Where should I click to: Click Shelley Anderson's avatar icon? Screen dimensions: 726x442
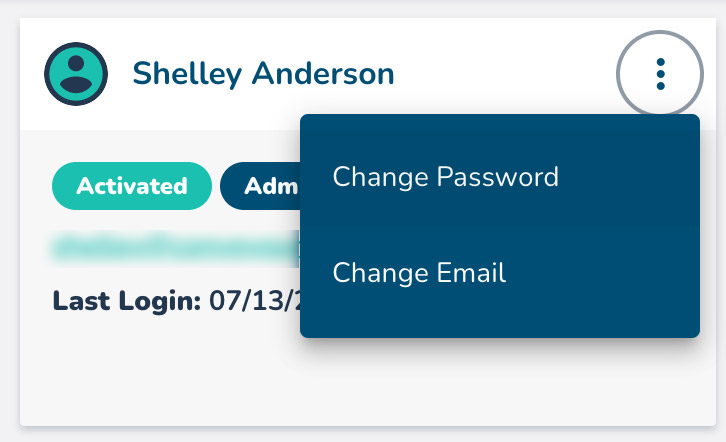coord(76,74)
